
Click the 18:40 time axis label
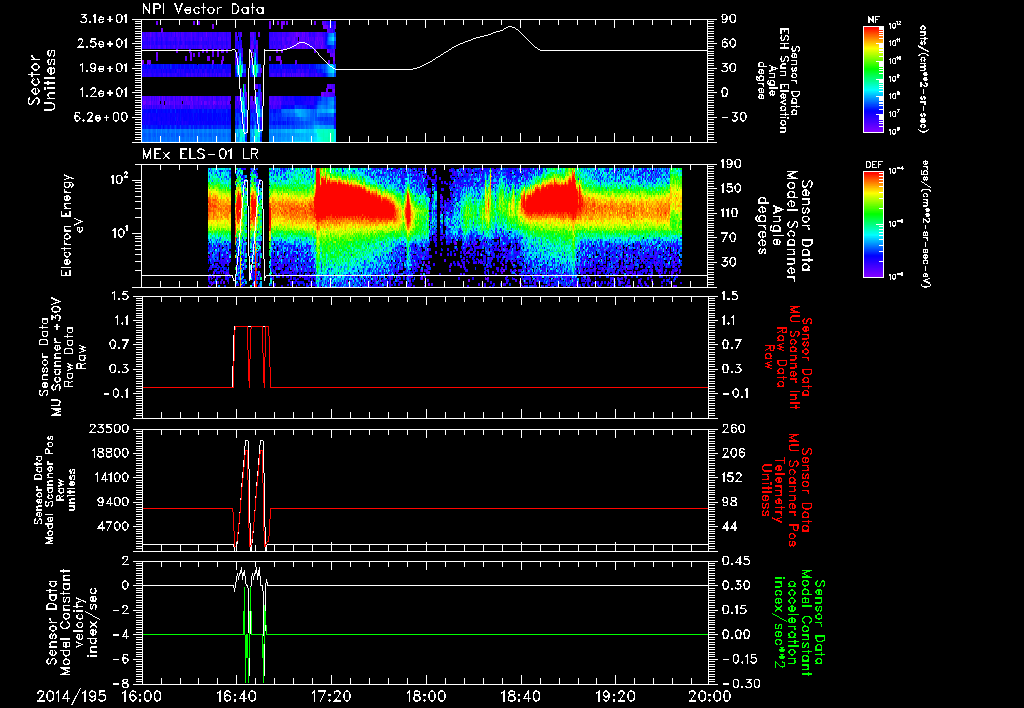coord(520,696)
